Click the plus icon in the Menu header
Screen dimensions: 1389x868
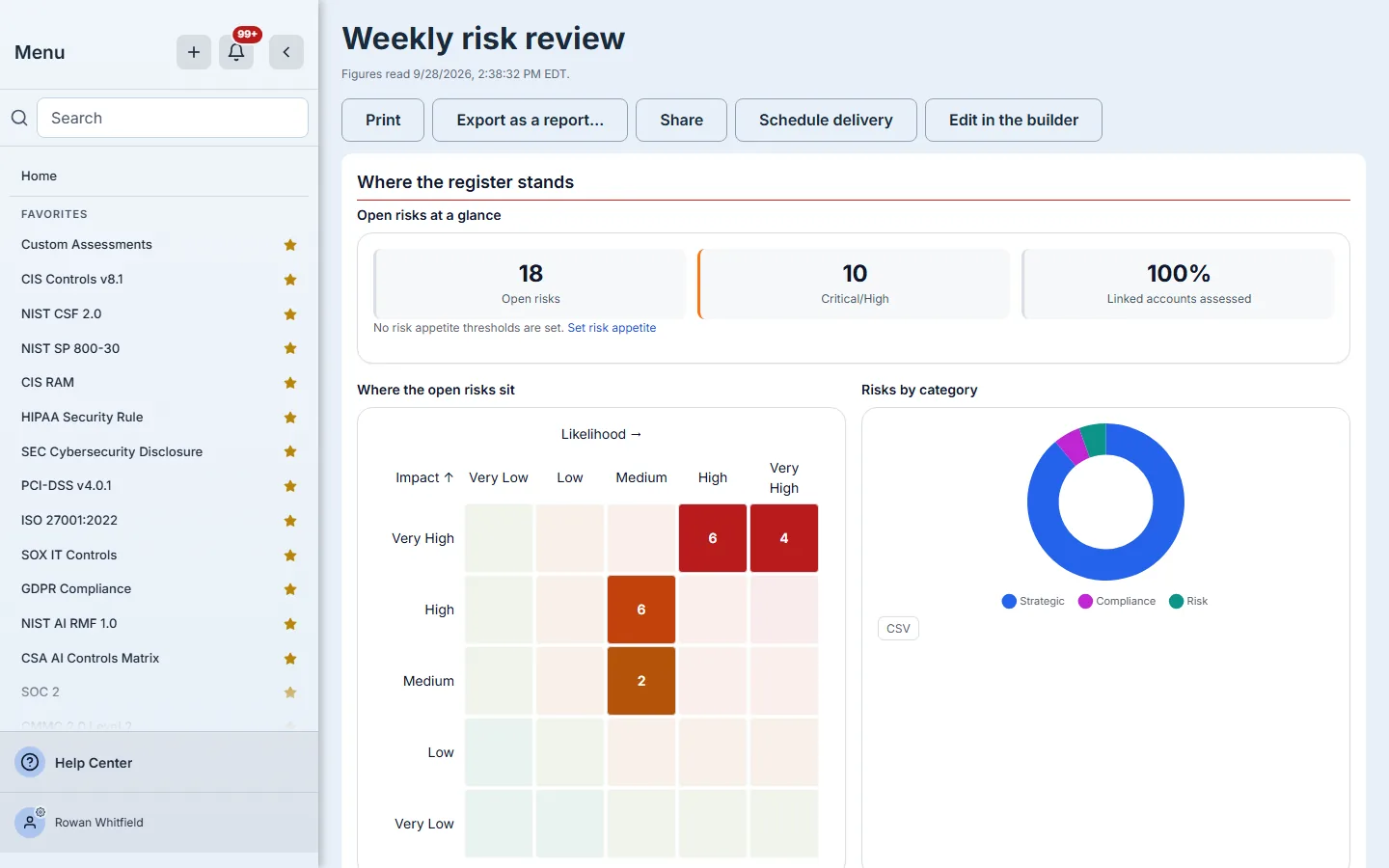[x=194, y=52]
